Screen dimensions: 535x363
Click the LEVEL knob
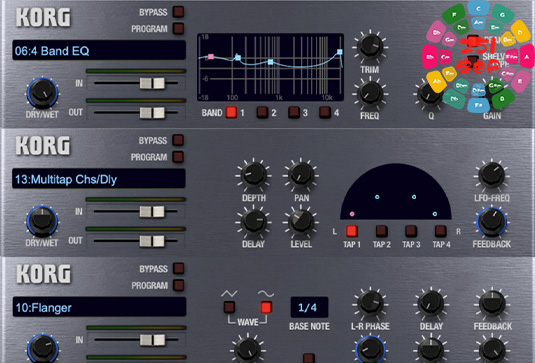(x=301, y=222)
